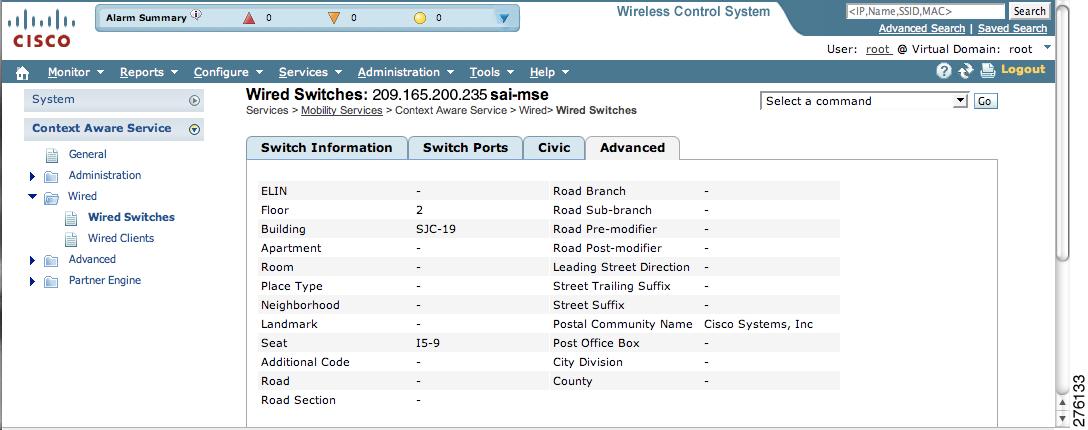Open the Saved Search link
This screenshot has width=1088, height=430.
pyautogui.click(x=1012, y=28)
